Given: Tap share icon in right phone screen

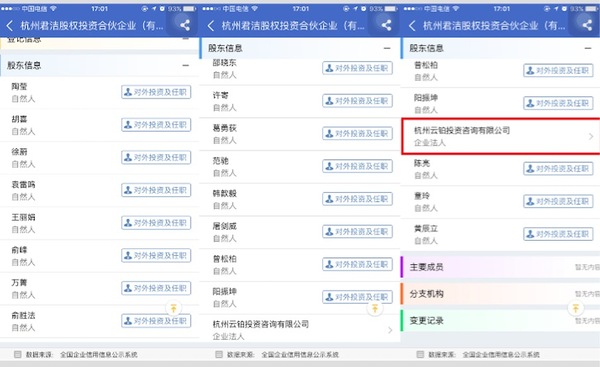Looking at the screenshot, I should coord(587,25).
